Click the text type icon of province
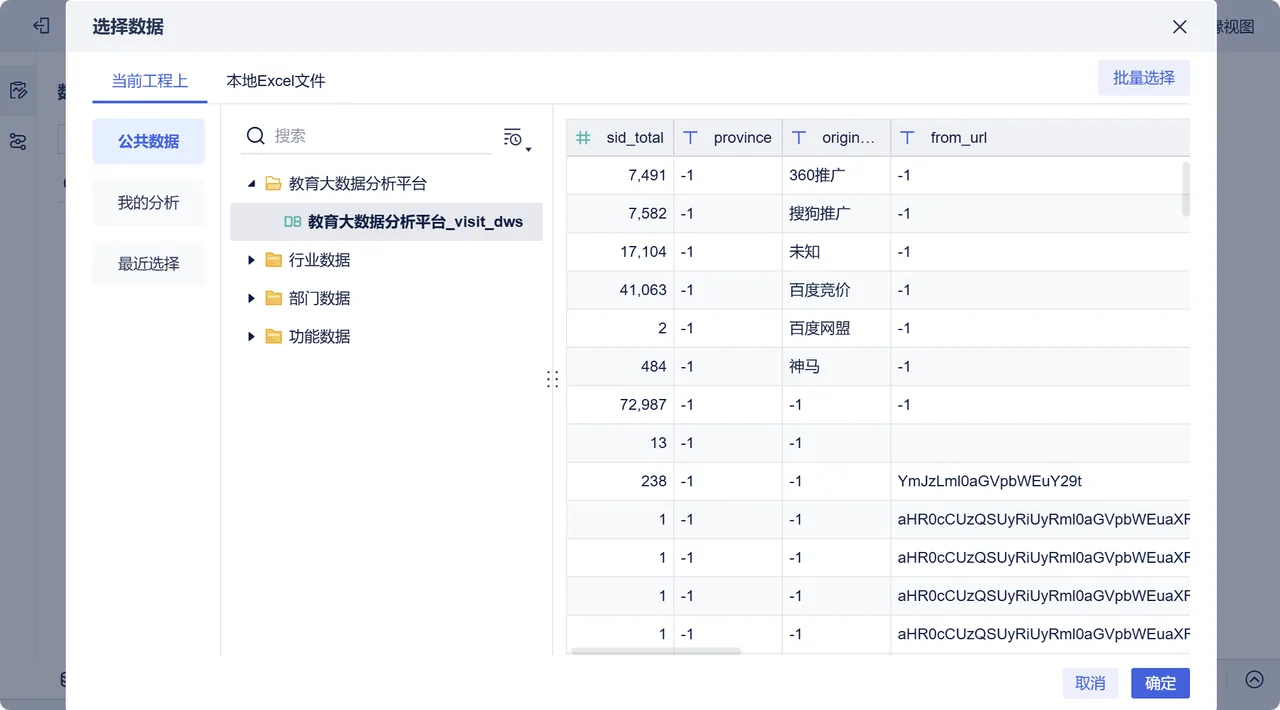The image size is (1280, 710). 690,138
